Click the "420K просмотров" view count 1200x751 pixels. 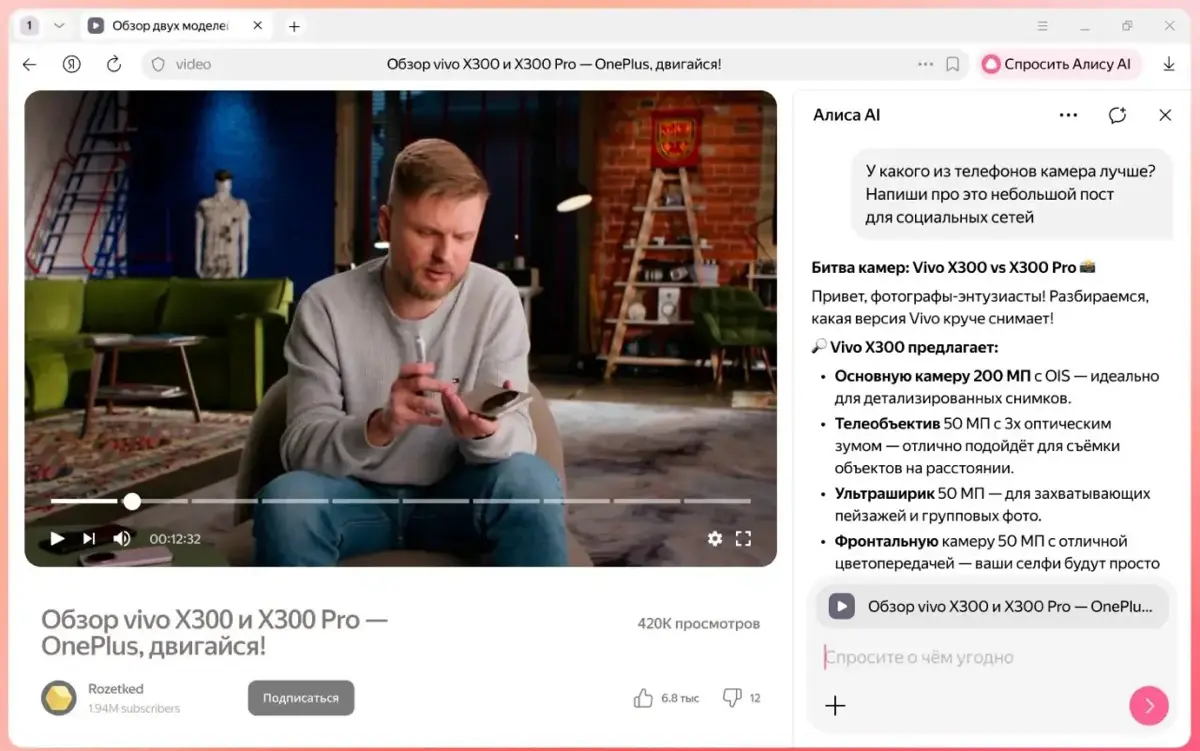[x=699, y=624]
